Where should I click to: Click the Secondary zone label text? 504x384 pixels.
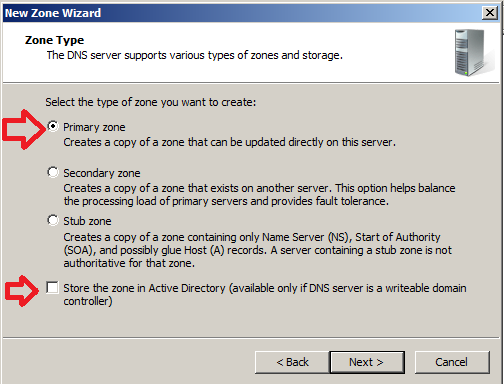click(102, 173)
